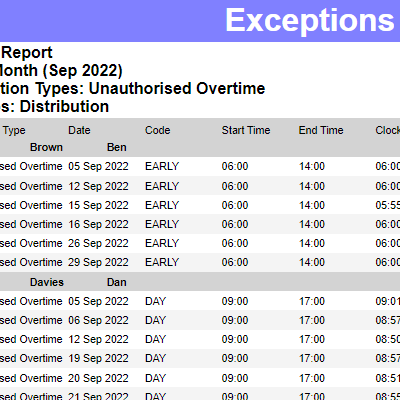Select the 19 Sep 2022 row date
Screen dimensions: 400x400
(x=98, y=358)
